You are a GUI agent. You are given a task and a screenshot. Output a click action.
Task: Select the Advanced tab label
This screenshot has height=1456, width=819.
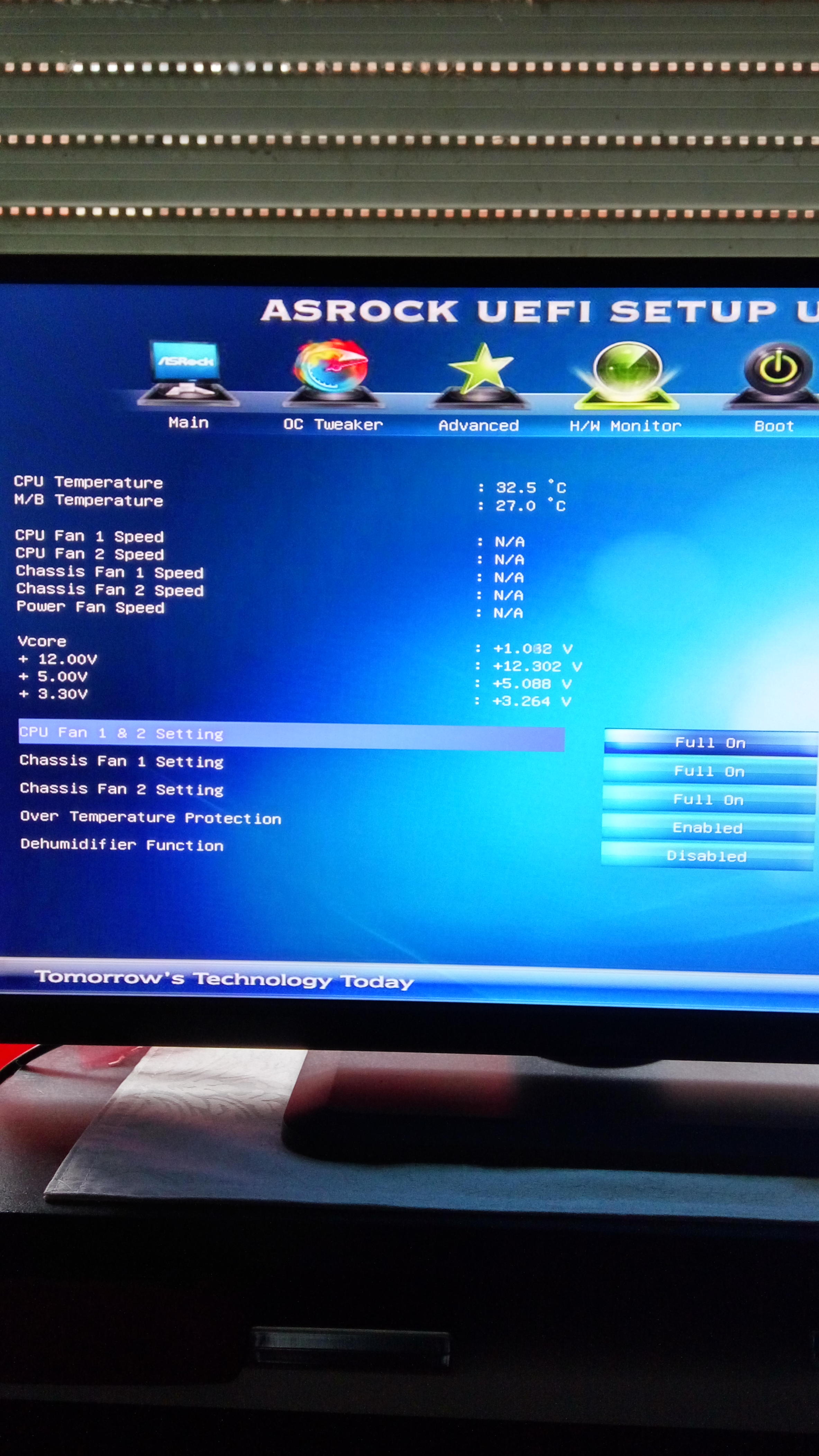[479, 425]
